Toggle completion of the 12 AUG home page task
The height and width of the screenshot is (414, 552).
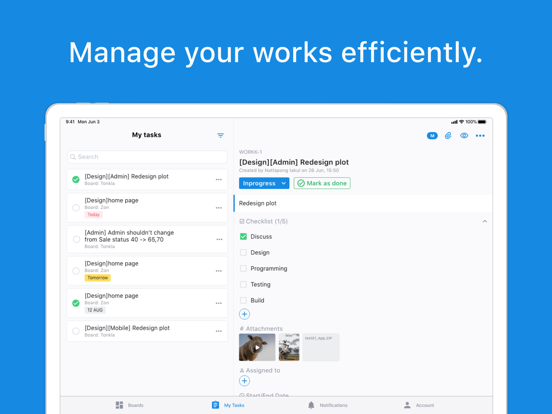76,303
